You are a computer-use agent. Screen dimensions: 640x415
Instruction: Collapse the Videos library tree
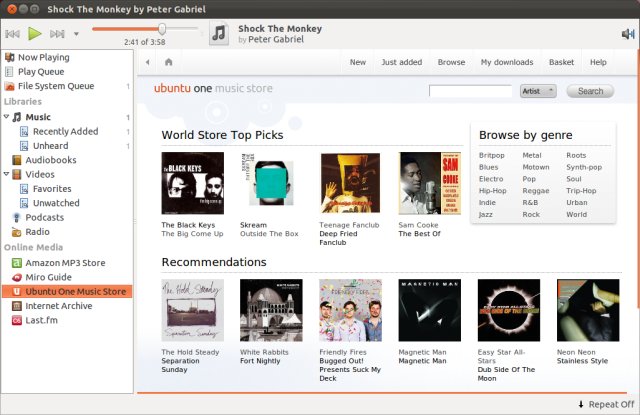(6, 174)
